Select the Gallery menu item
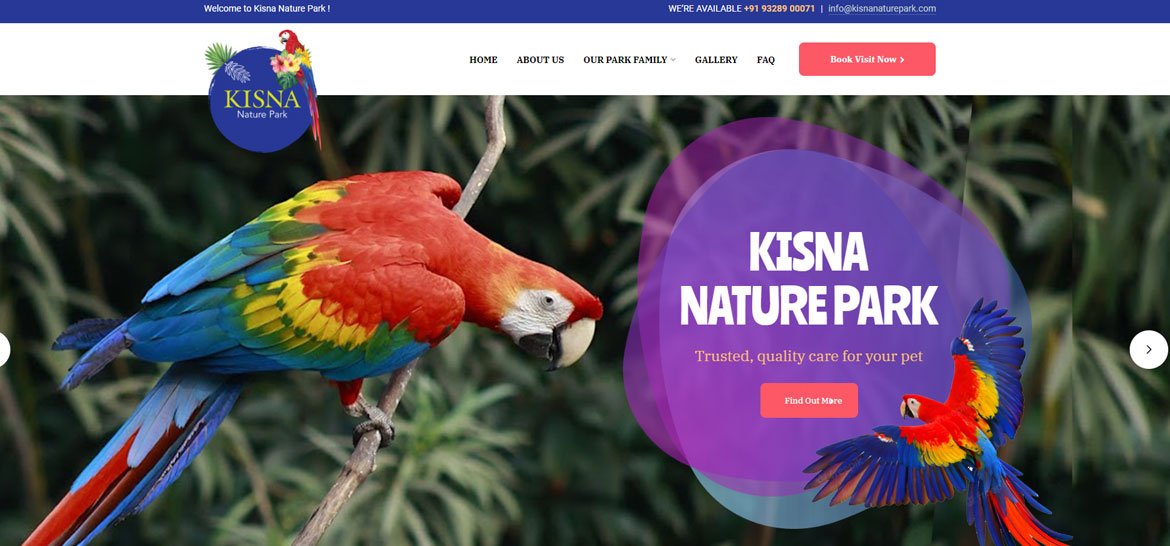The image size is (1170, 546). (716, 60)
